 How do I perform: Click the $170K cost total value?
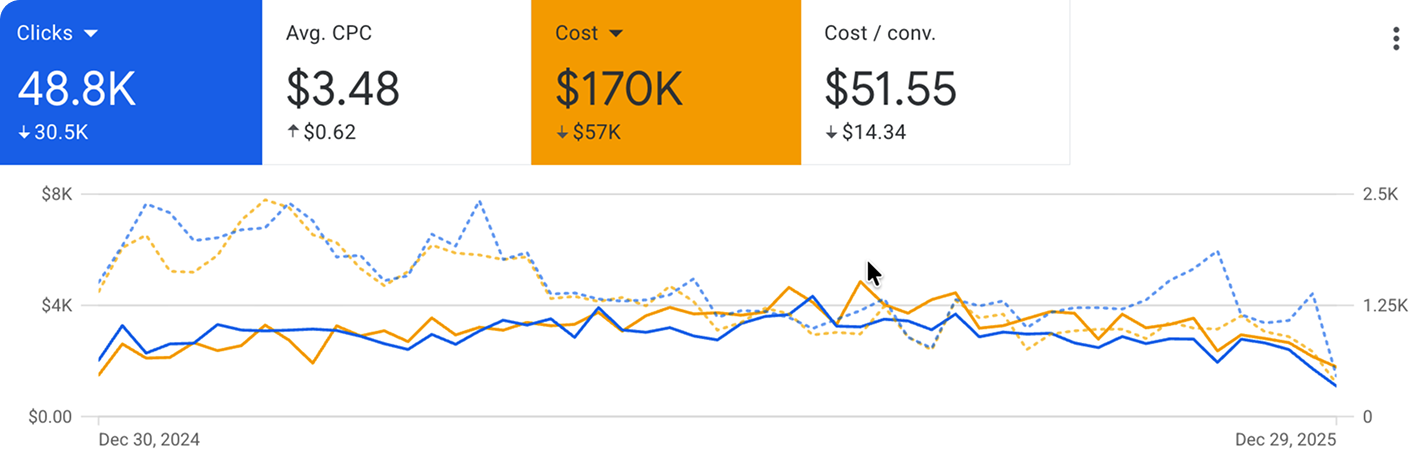click(x=619, y=89)
